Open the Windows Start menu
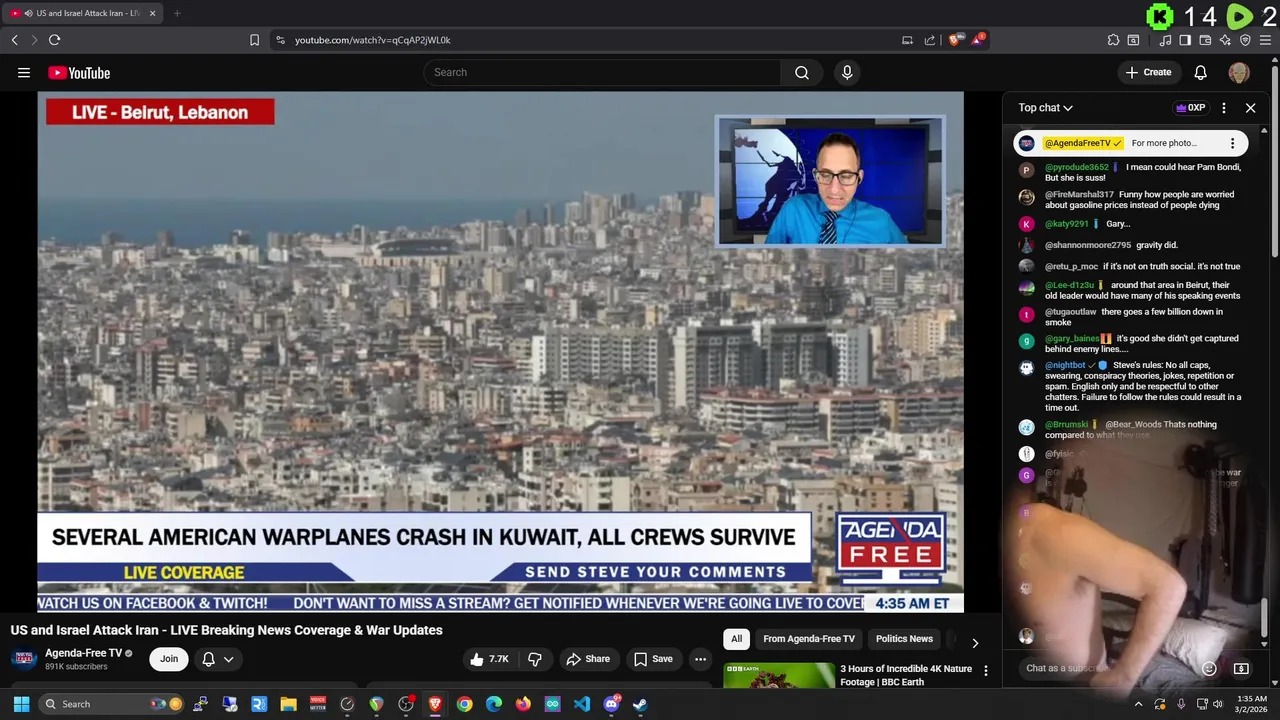This screenshot has width=1280, height=720. [21, 704]
